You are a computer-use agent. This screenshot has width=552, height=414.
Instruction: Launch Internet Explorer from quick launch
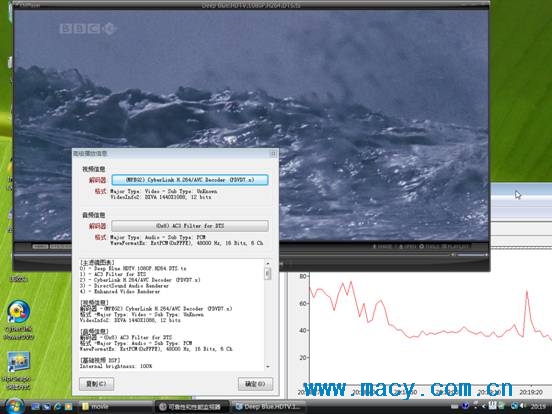(58, 407)
